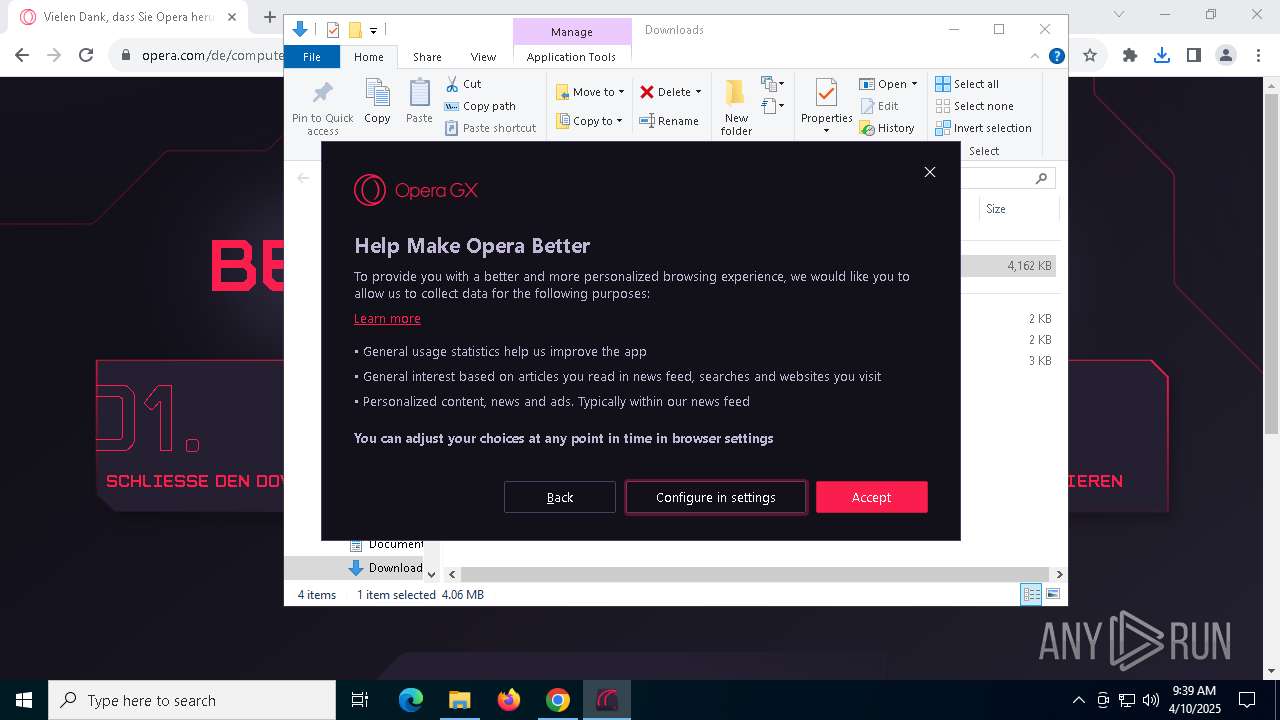Click the Chrome back arrow
The image size is (1280, 720).
22,55
